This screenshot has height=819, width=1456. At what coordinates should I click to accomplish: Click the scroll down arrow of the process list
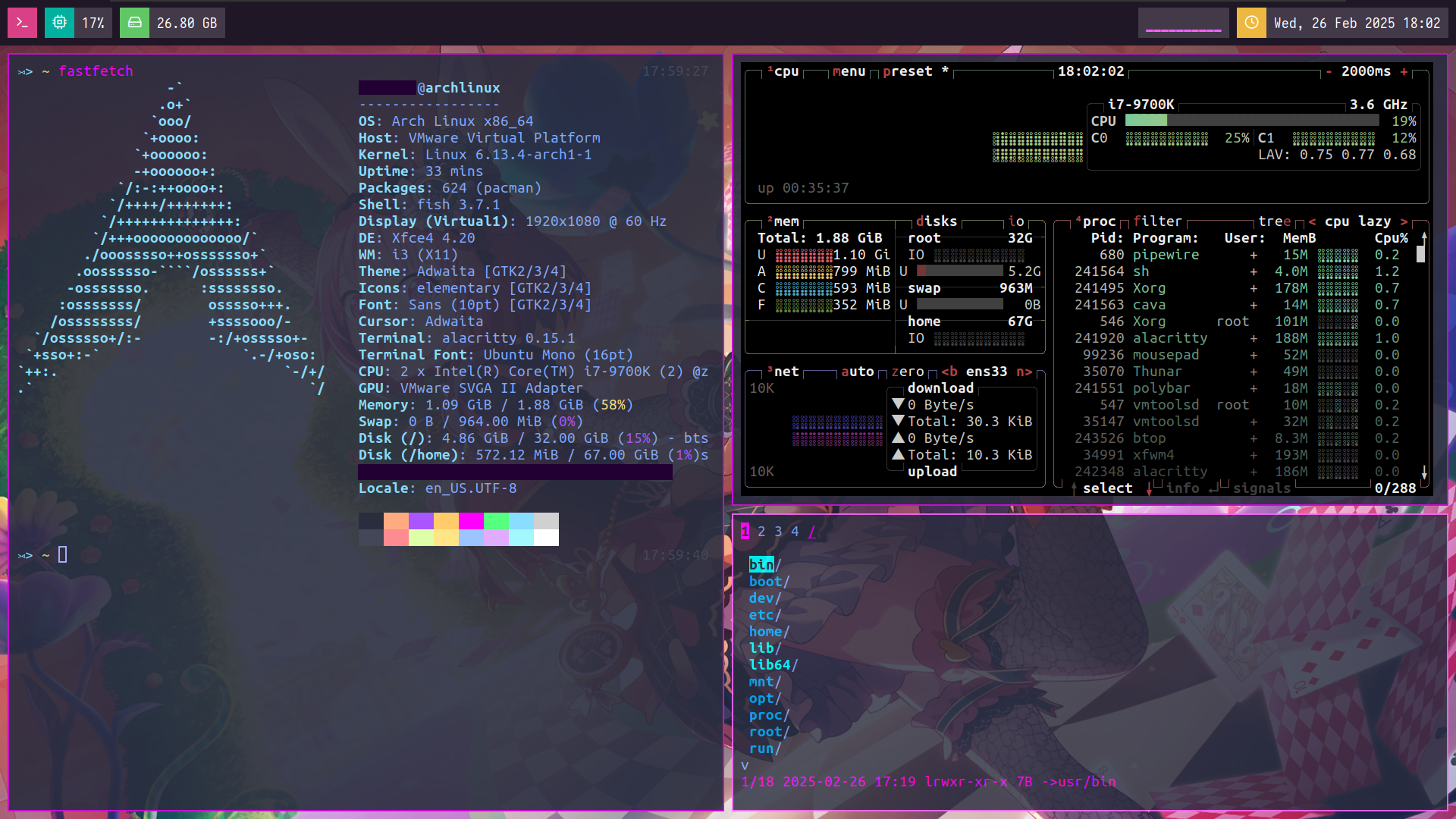(1424, 472)
